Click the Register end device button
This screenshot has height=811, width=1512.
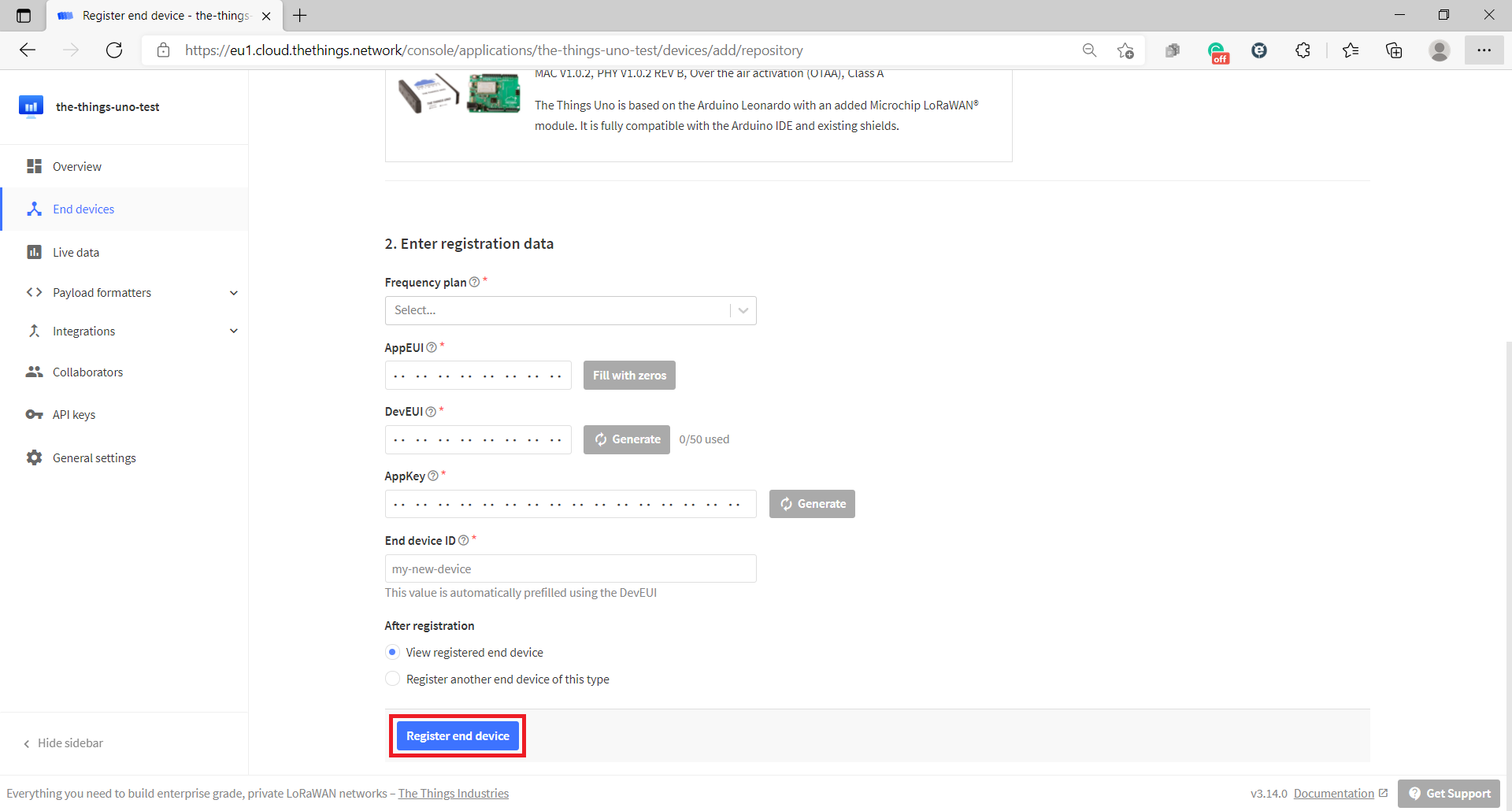457,735
